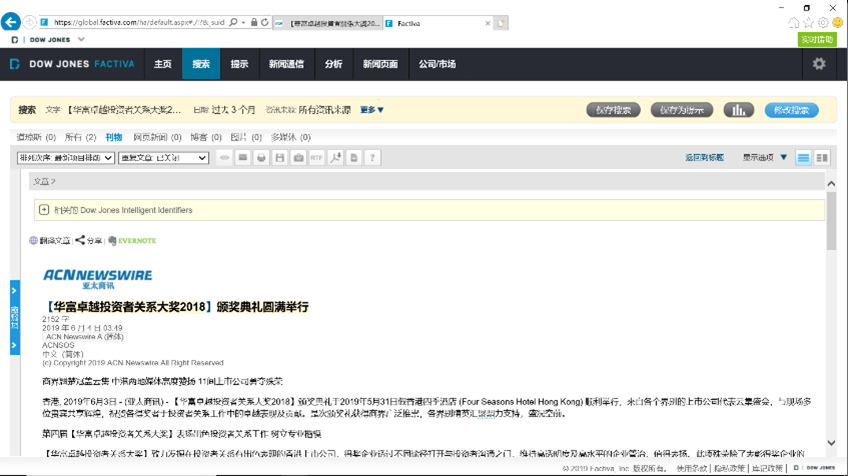Click the browser home icon
The width and height of the screenshot is (848, 476).
[x=793, y=23]
